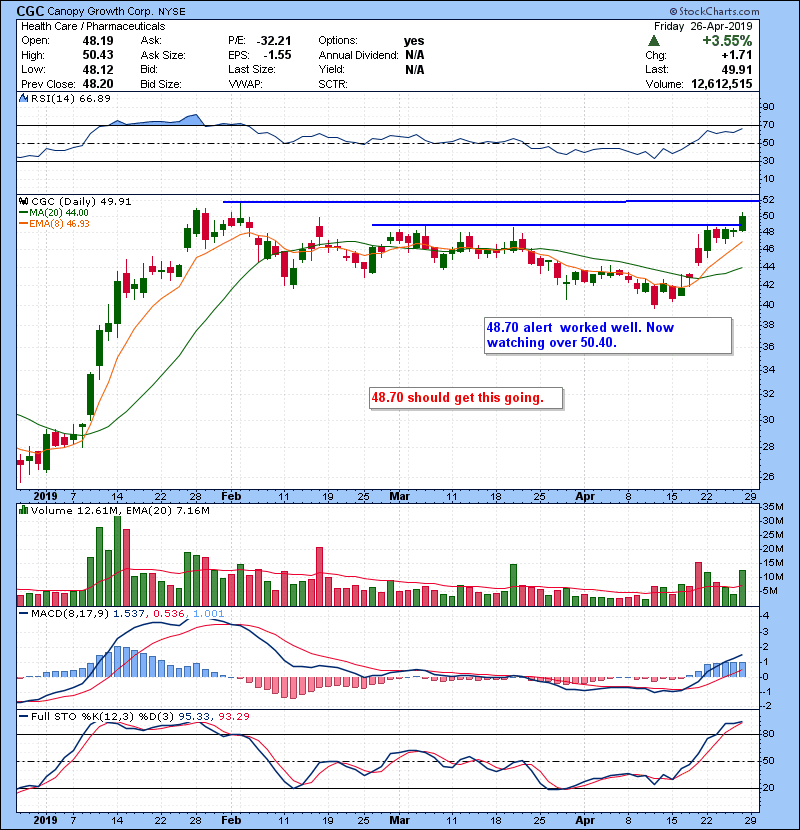Click the NYSE exchange label
The width and height of the screenshot is (800, 830).
172,12
